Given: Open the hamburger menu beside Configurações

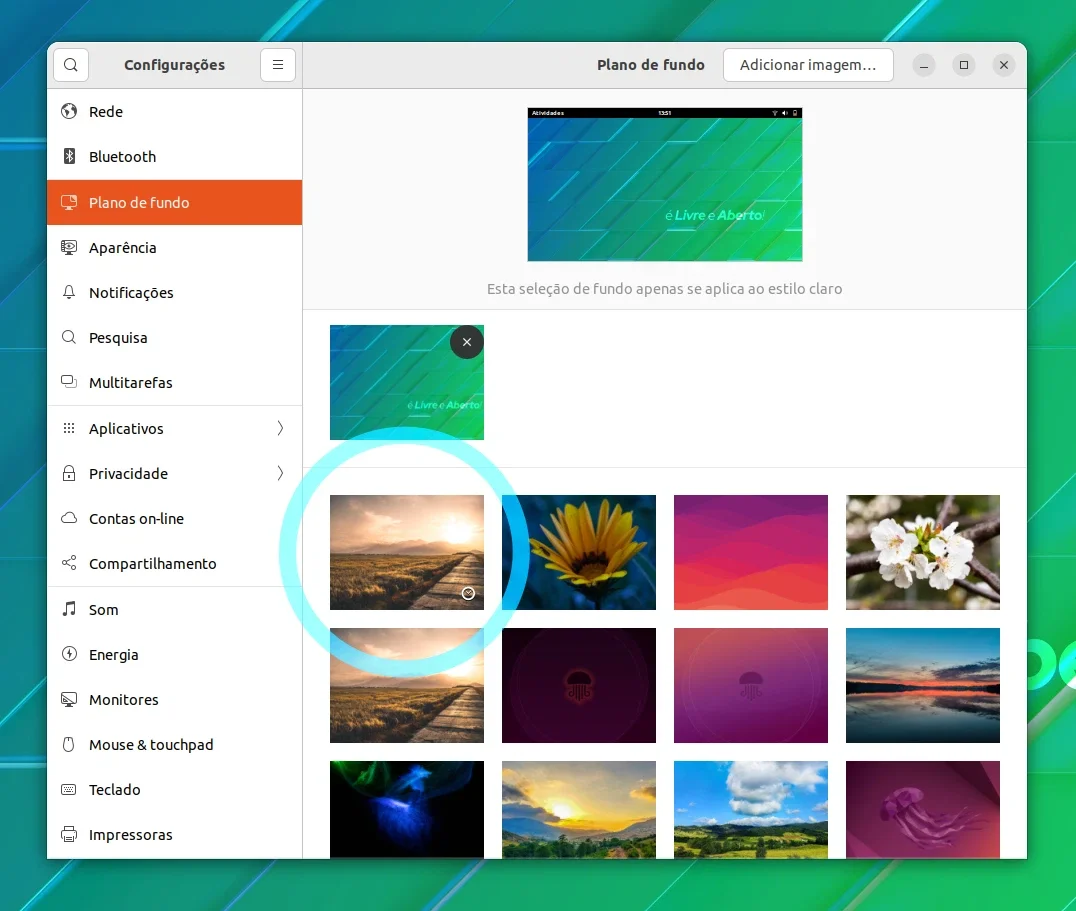Looking at the screenshot, I should [278, 64].
